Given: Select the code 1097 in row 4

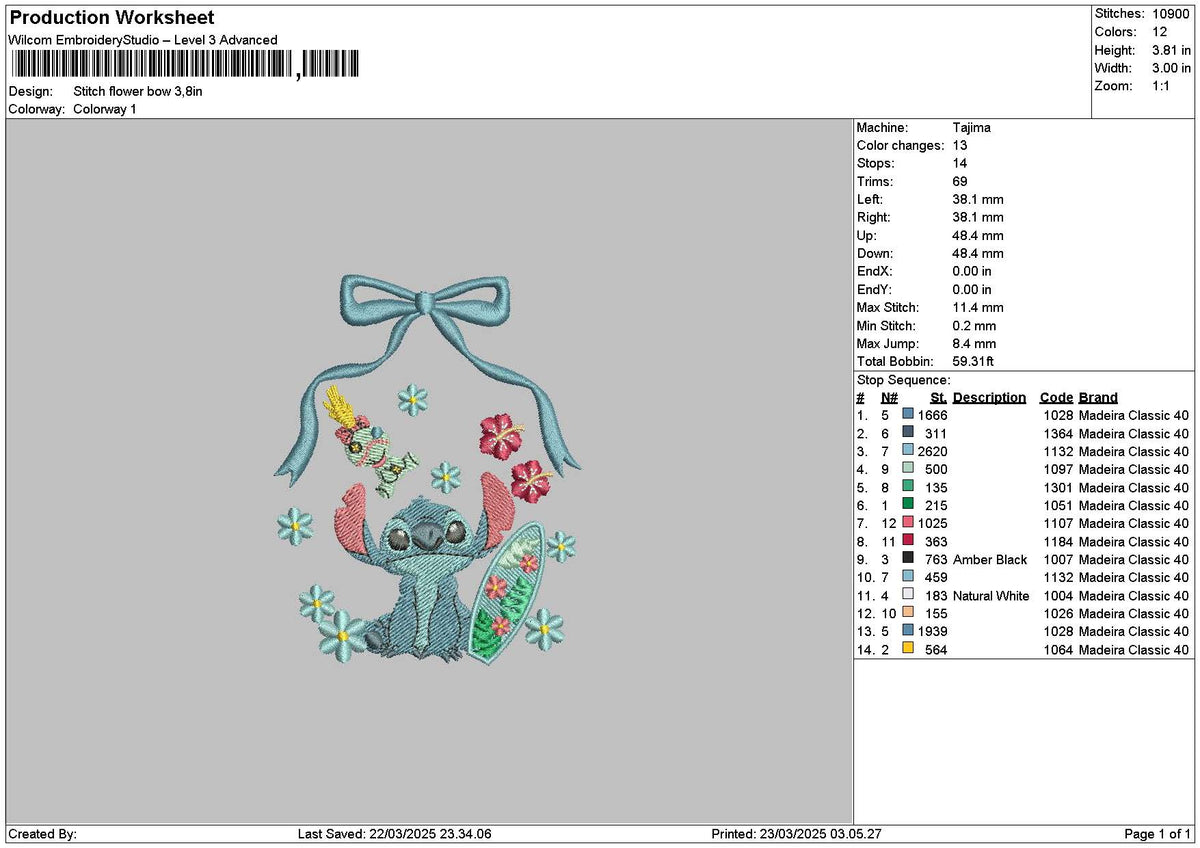Looking at the screenshot, I should coord(1057,469).
